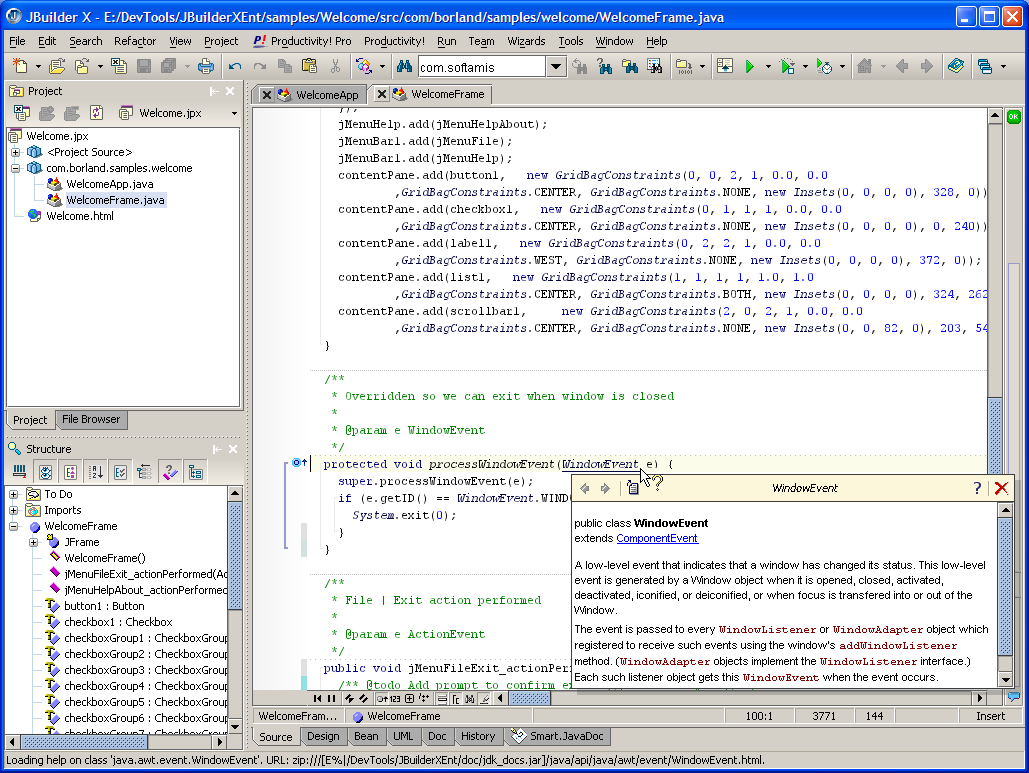The image size is (1029, 773).
Task: Click the WindowEvent popup vertical scrollbar thumb
Action: pyautogui.click(x=1005, y=586)
